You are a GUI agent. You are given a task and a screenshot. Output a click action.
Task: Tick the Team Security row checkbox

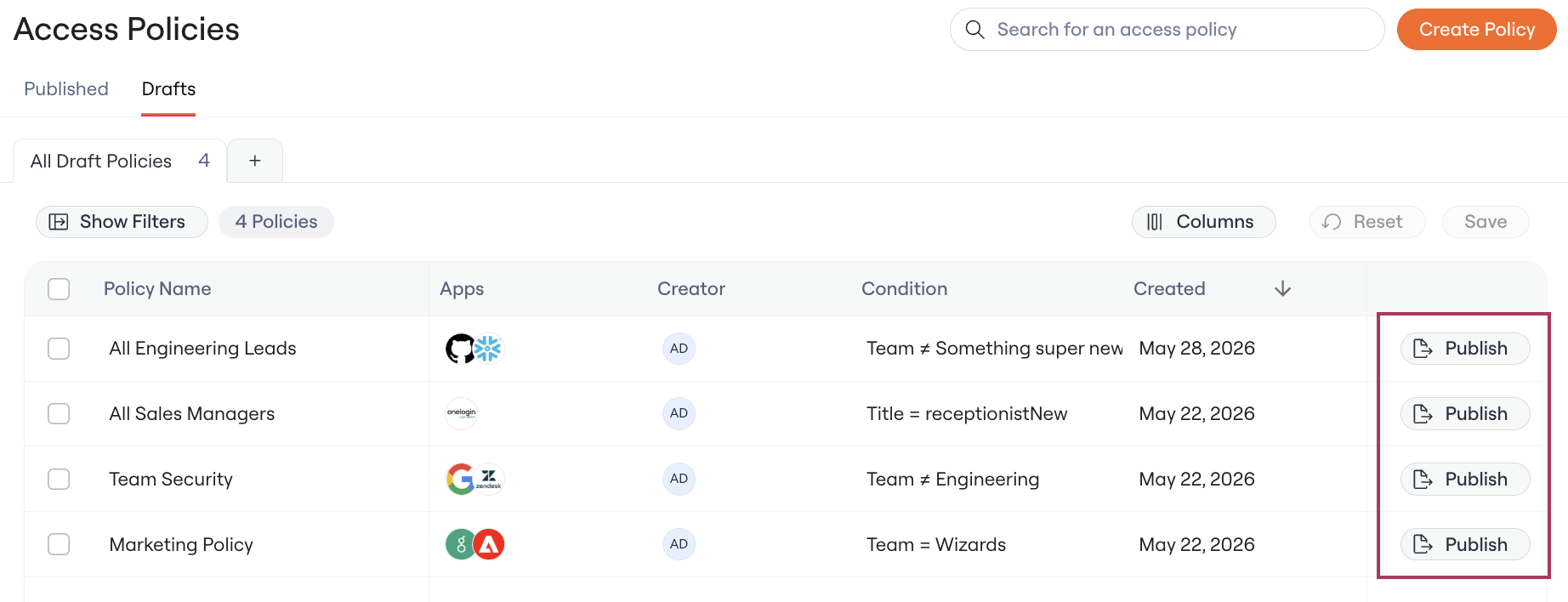click(x=59, y=480)
